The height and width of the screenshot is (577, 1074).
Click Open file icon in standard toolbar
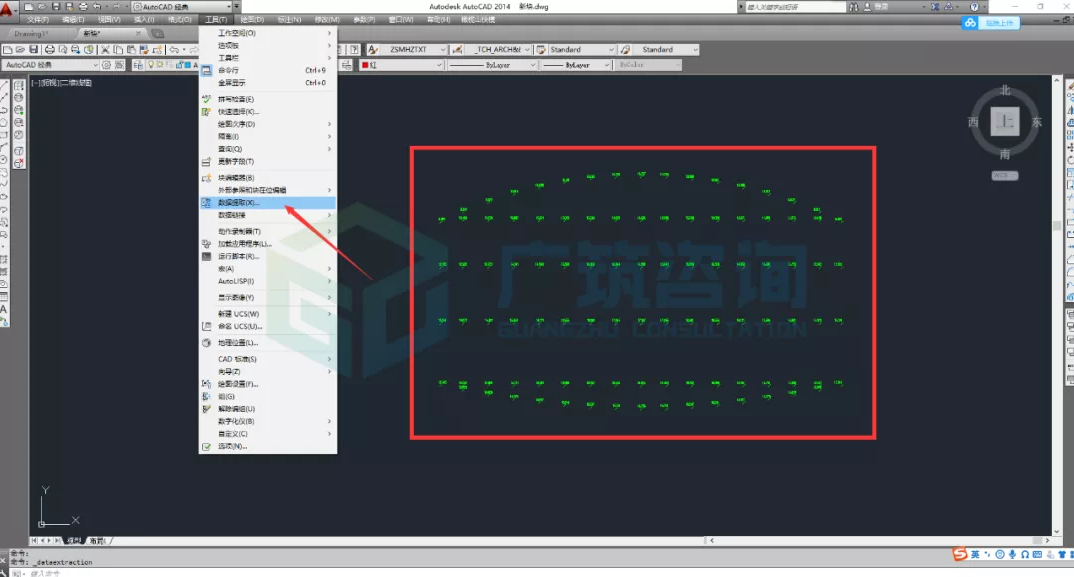pos(21,49)
